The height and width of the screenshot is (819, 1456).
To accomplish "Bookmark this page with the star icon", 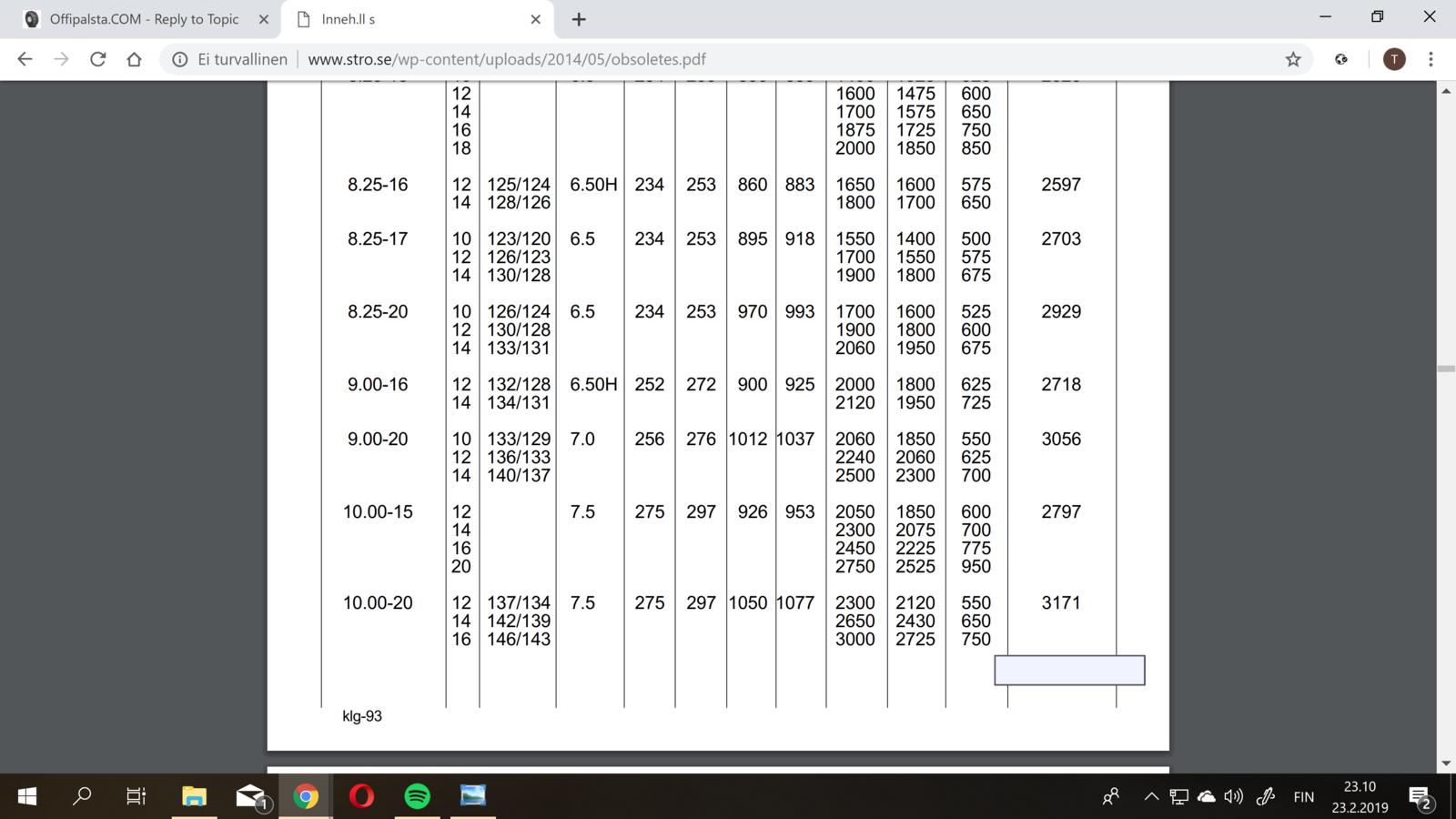I will pos(1293,59).
